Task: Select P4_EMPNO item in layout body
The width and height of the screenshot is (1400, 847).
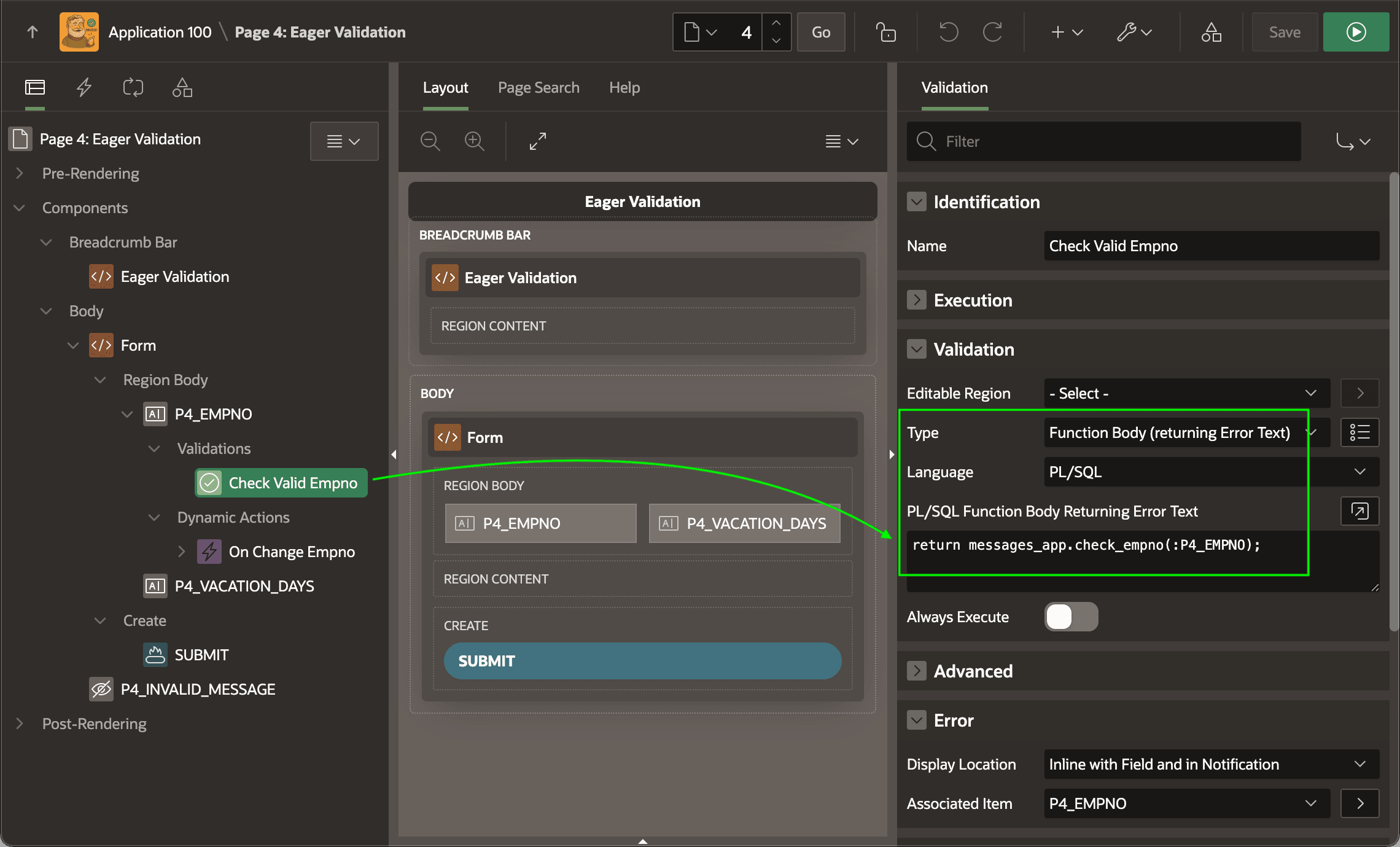Action: tap(540, 523)
